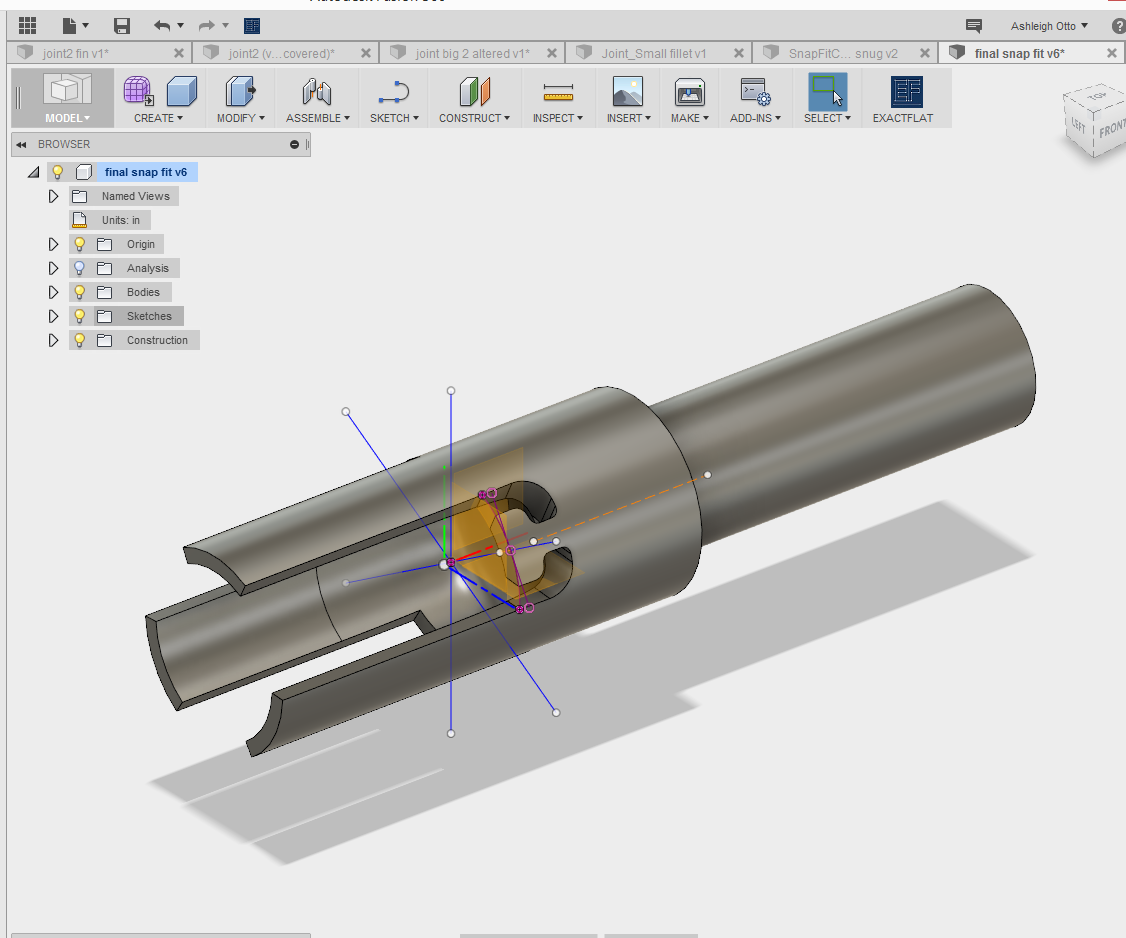Click the Assemble joint icon
This screenshot has width=1126, height=938.
click(x=317, y=91)
